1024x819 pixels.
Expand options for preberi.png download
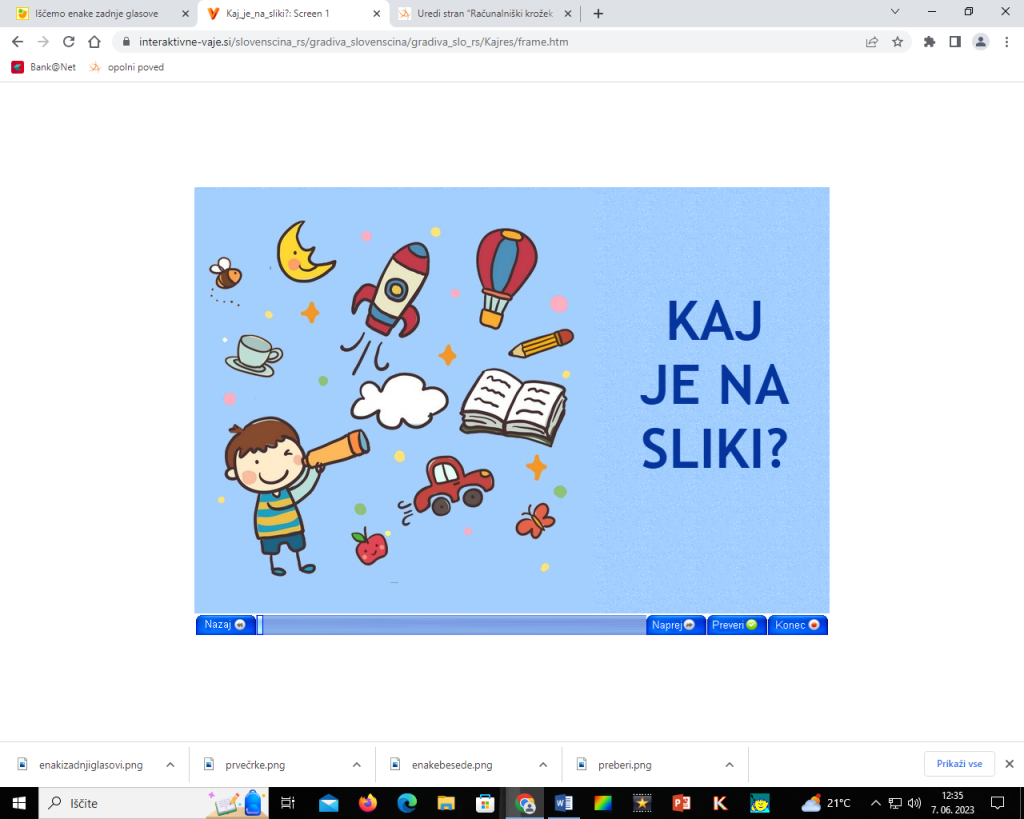730,765
